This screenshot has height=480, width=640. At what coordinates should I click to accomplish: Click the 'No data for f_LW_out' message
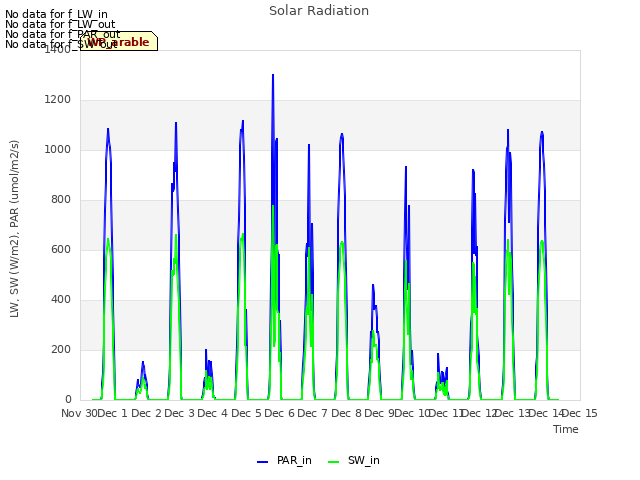pos(60,24)
